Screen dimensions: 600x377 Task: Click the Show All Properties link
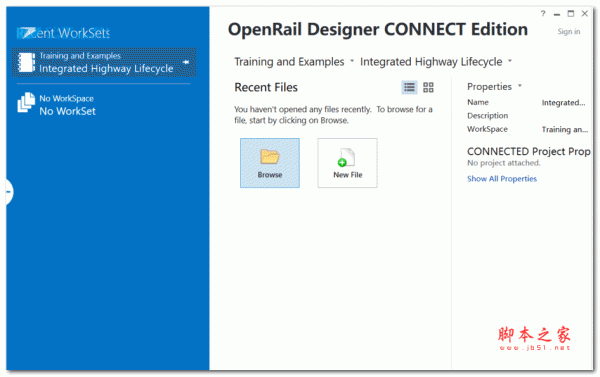502,179
